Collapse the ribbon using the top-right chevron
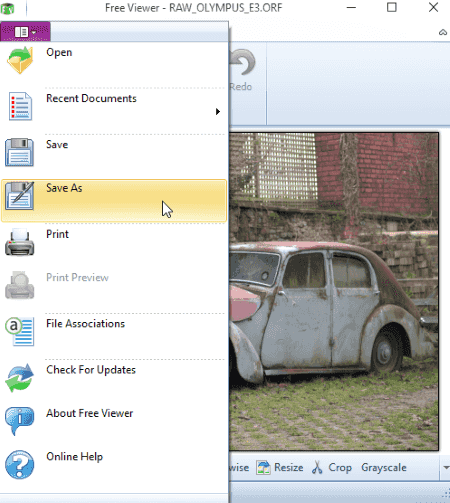 [x=443, y=32]
